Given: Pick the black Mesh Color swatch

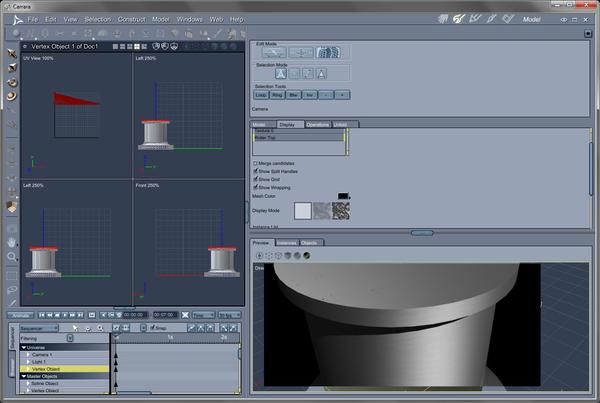Looking at the screenshot, I should (x=343, y=195).
